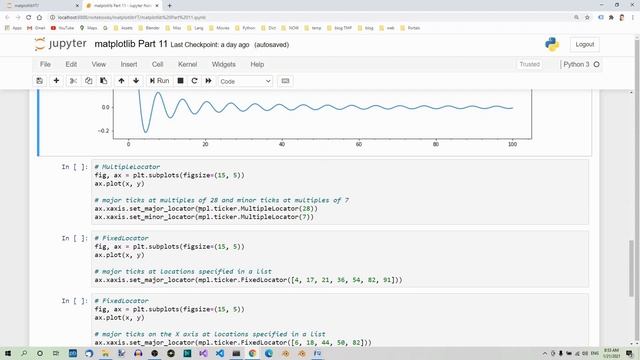The image size is (640, 360).
Task: Click the Trusted notebook indicator
Action: 530,64
